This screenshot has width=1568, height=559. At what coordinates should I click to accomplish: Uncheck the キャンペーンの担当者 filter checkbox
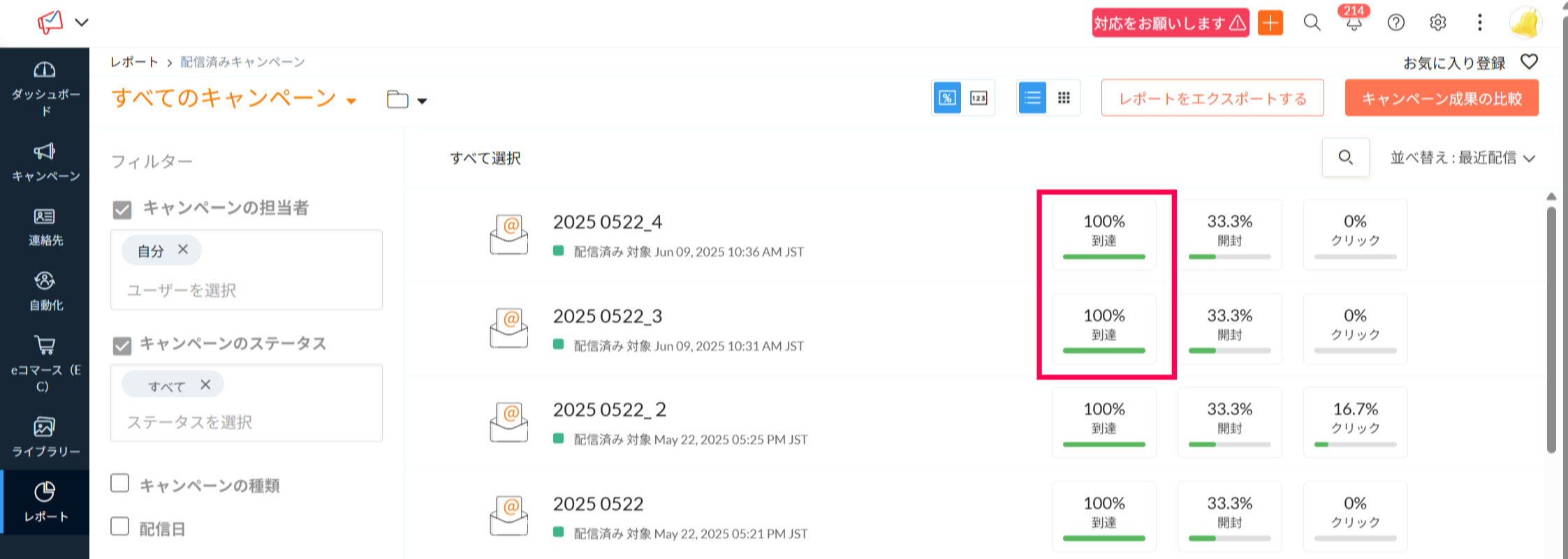coord(122,209)
